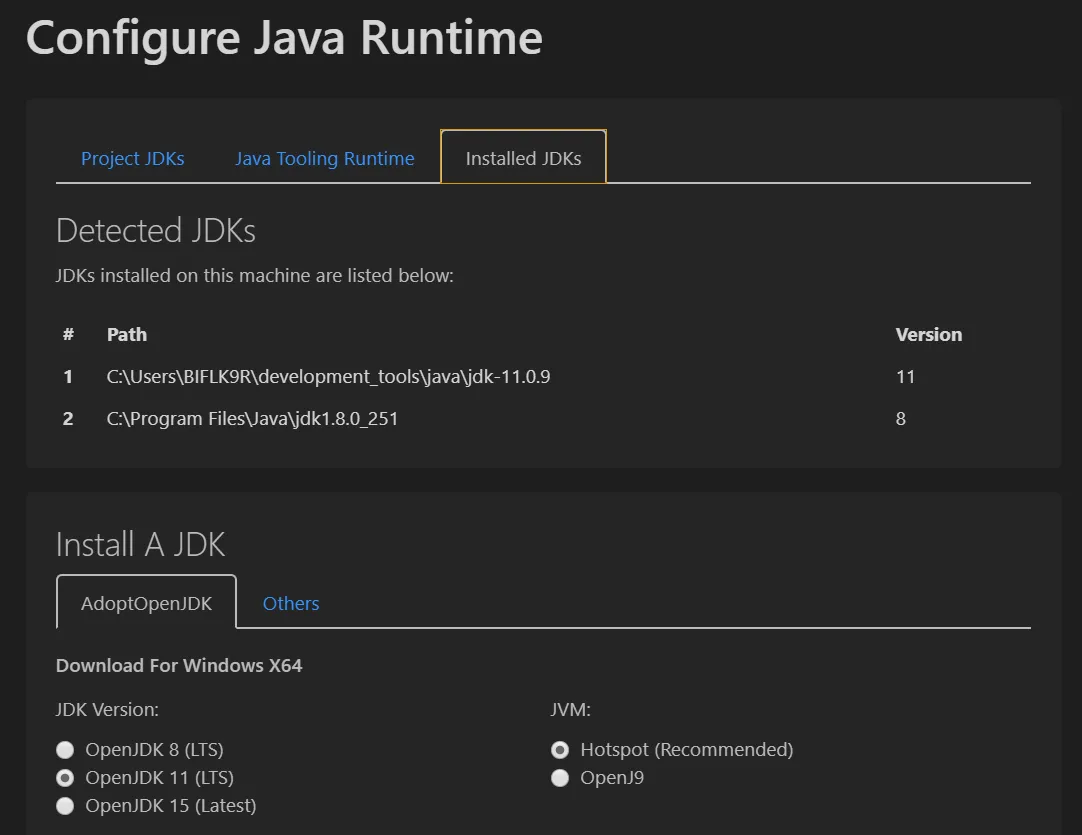This screenshot has height=835, width=1082.
Task: Pick the OpenJDK 15 (Latest) radio button
Action: [66, 806]
